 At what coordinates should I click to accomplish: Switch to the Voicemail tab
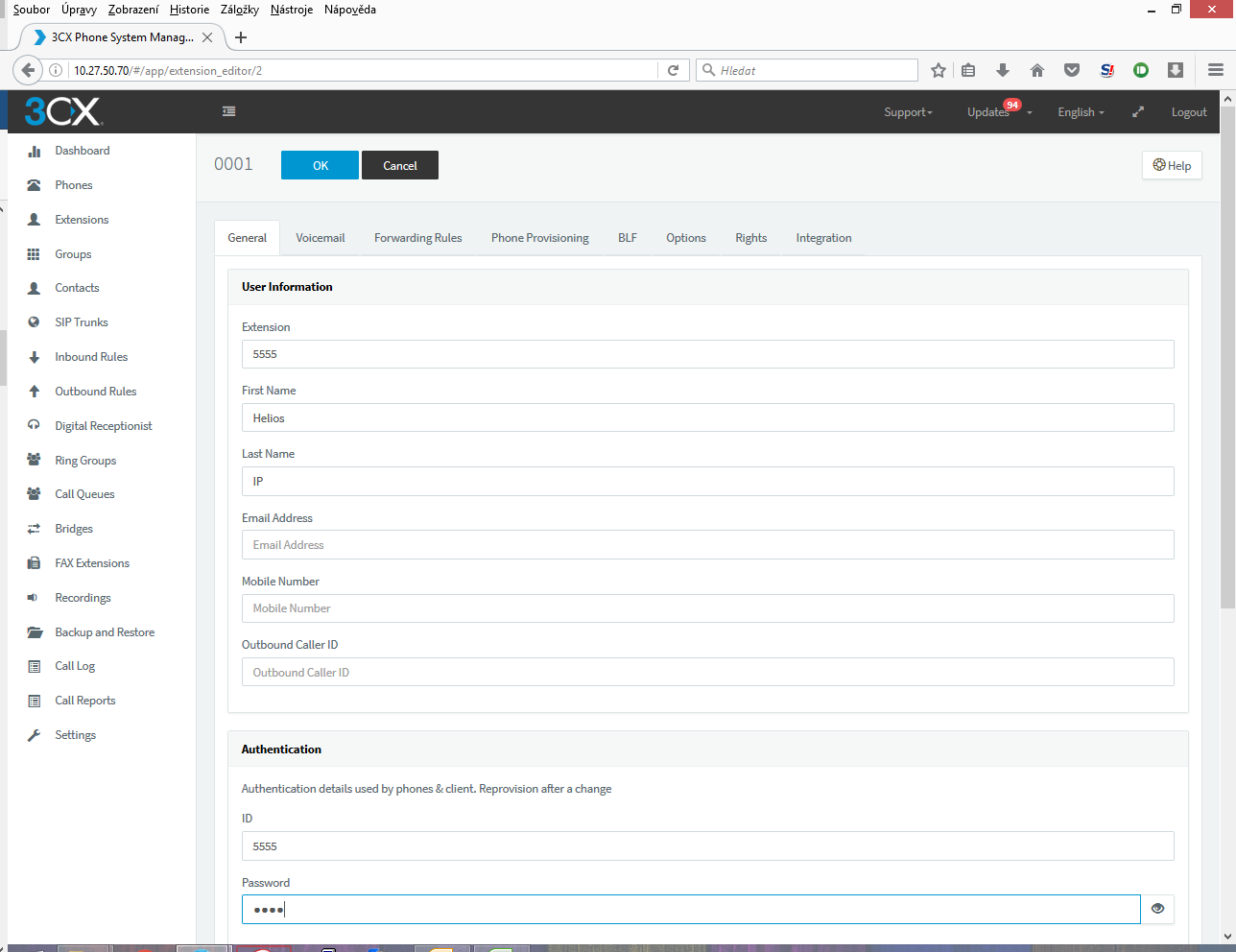[320, 238]
